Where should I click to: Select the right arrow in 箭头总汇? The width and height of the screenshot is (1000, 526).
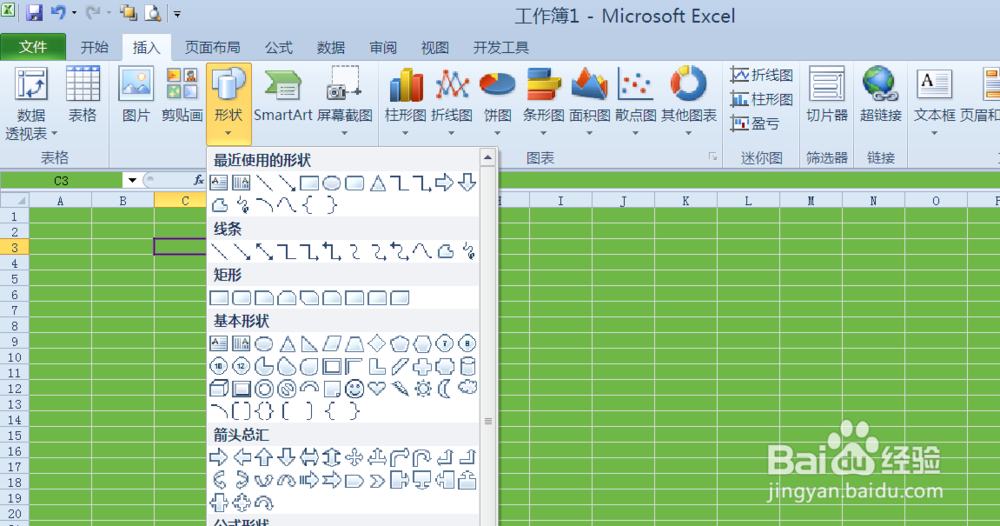[x=219, y=457]
